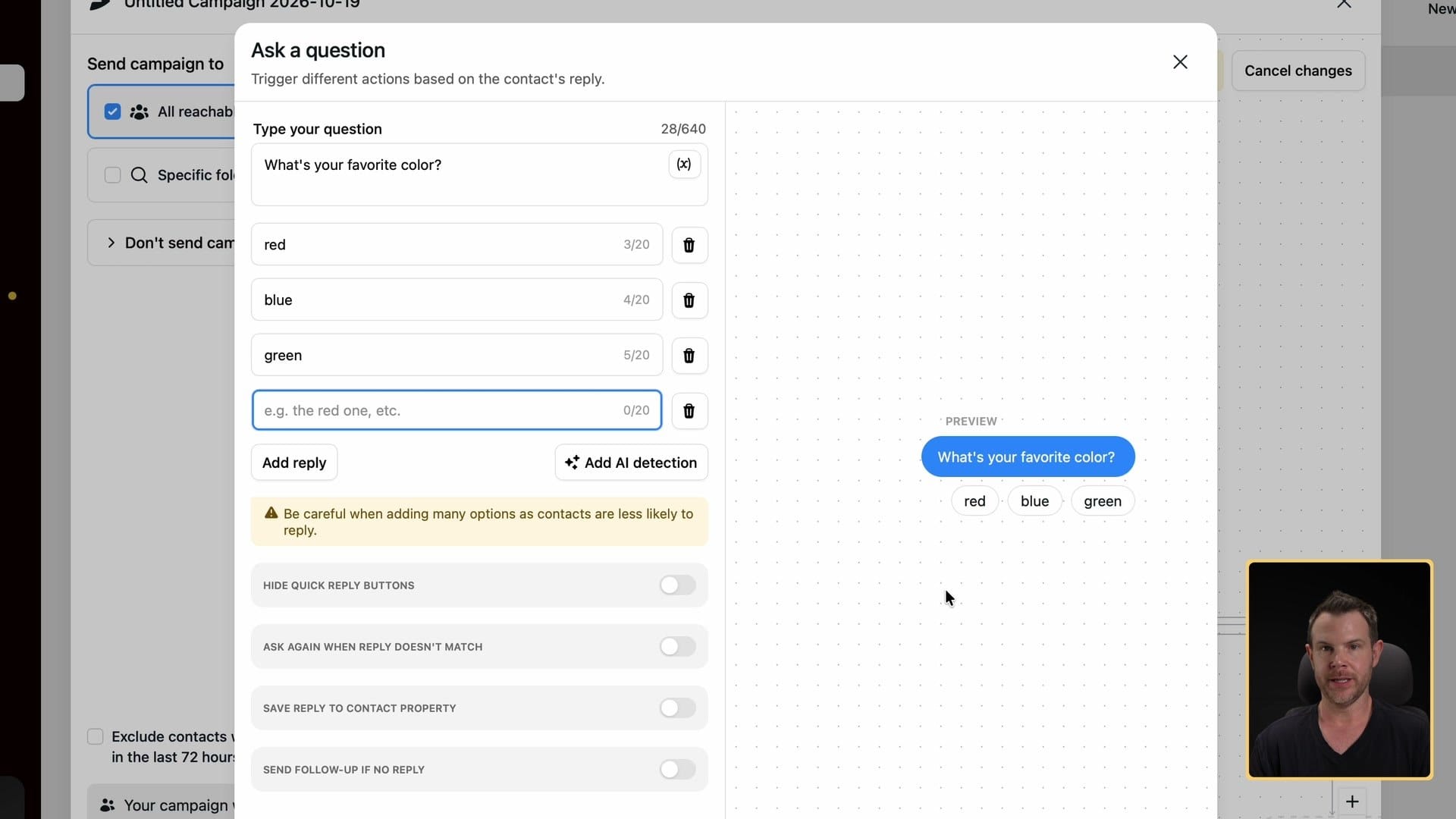Enable Hide Quick Reply Buttons toggle

coord(677,585)
